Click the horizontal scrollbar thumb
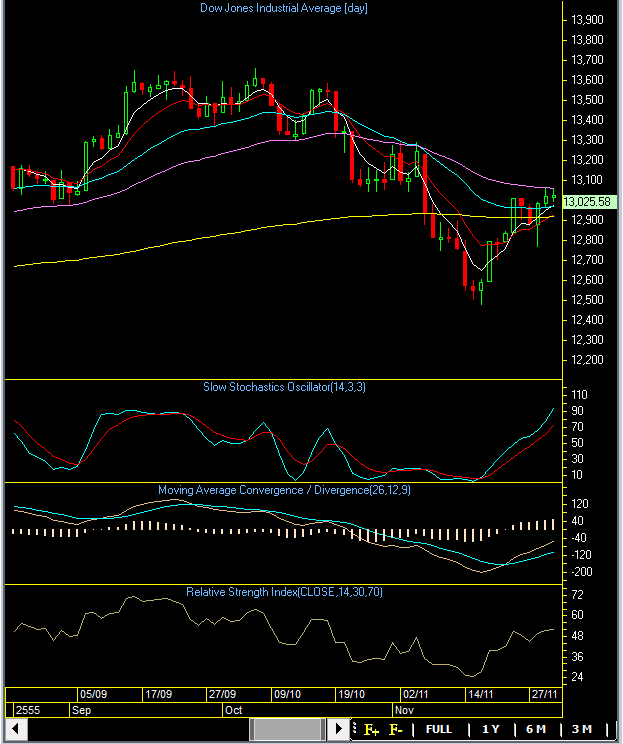The width and height of the screenshot is (623, 744). point(285,730)
